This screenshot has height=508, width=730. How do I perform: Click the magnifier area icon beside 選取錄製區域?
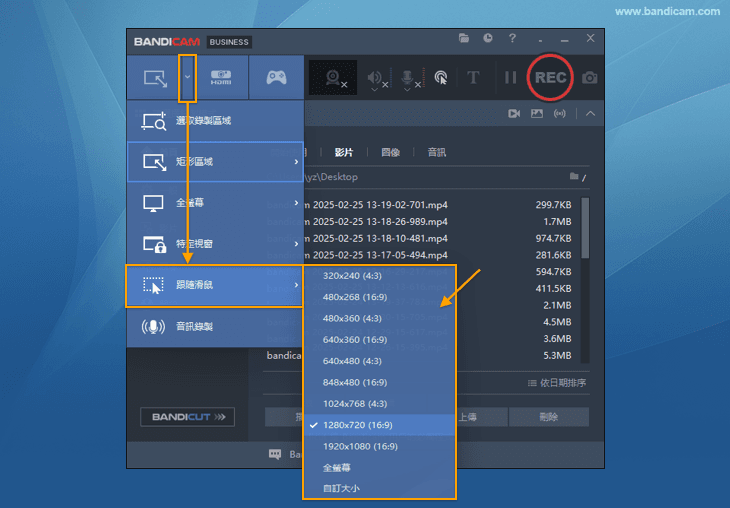coord(154,121)
